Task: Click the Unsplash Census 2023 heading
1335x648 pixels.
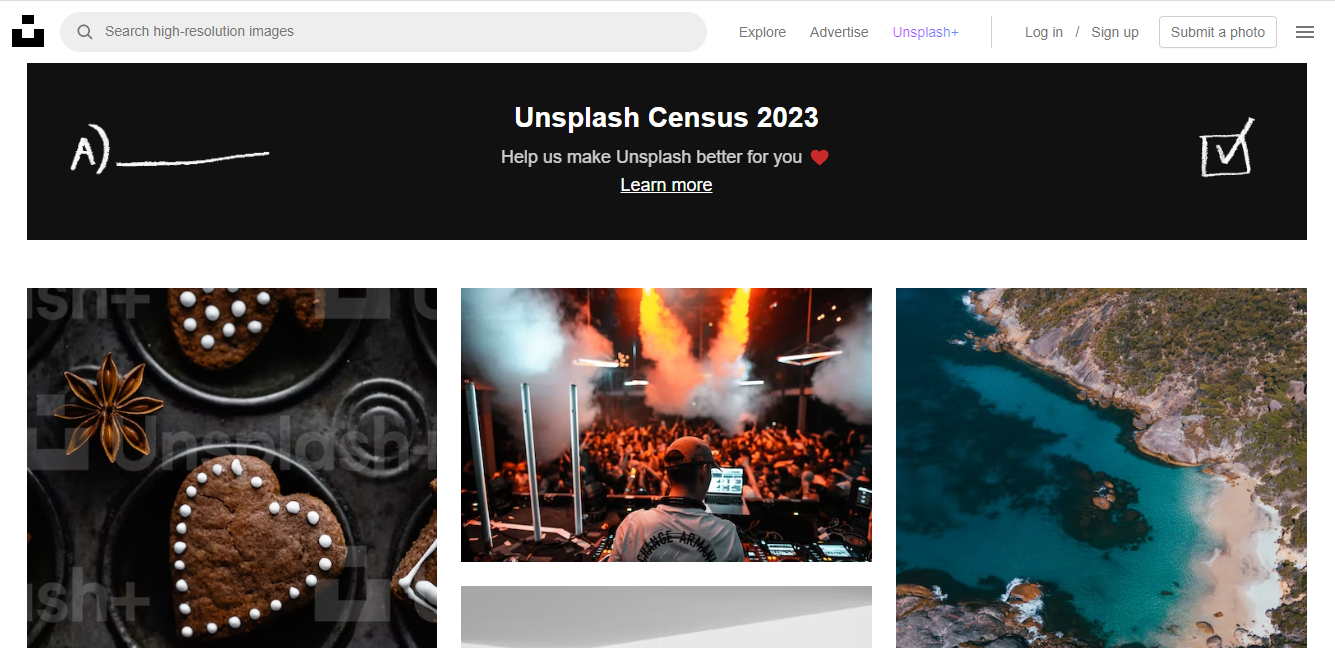Action: pos(666,118)
